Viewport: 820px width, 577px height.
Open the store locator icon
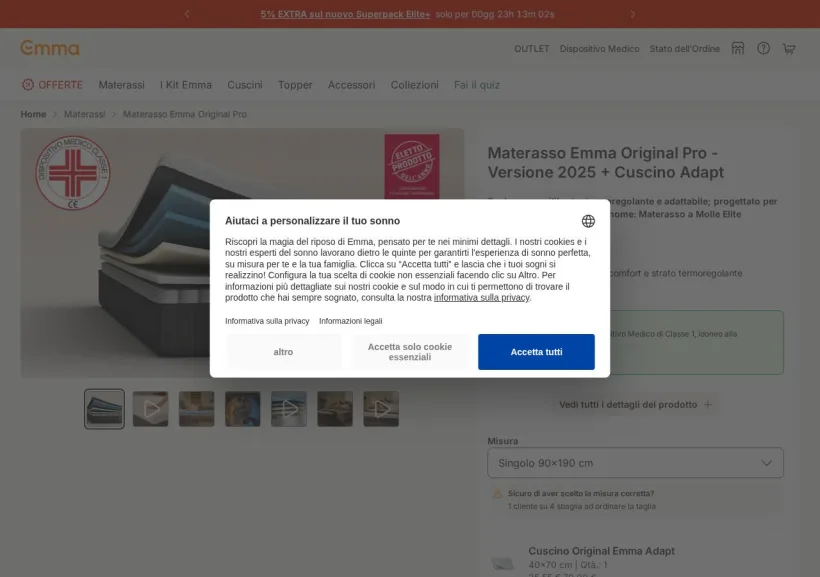point(738,49)
